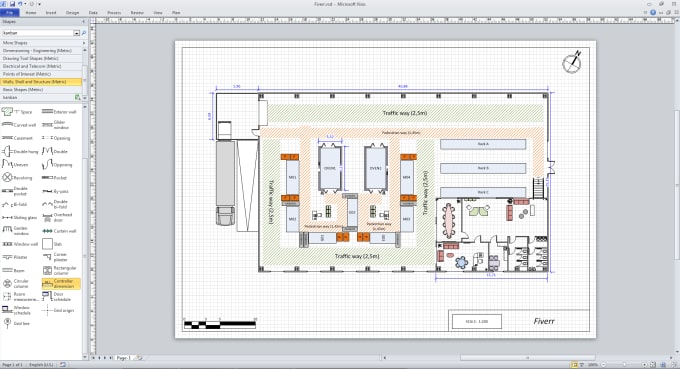
Task: Collapse the Shapes panel
Action: 84,22
